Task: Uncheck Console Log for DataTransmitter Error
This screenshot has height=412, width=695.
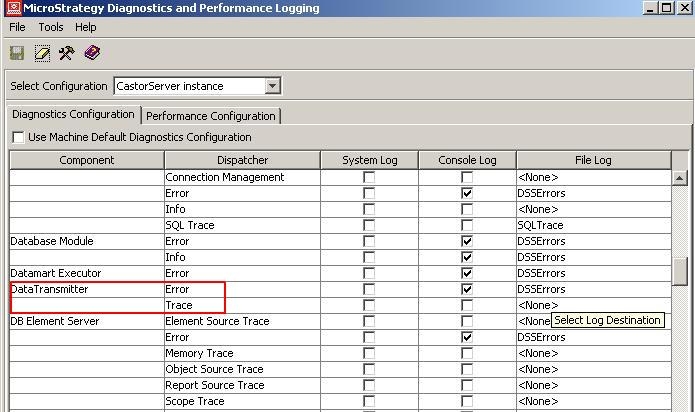Action: pos(467,289)
